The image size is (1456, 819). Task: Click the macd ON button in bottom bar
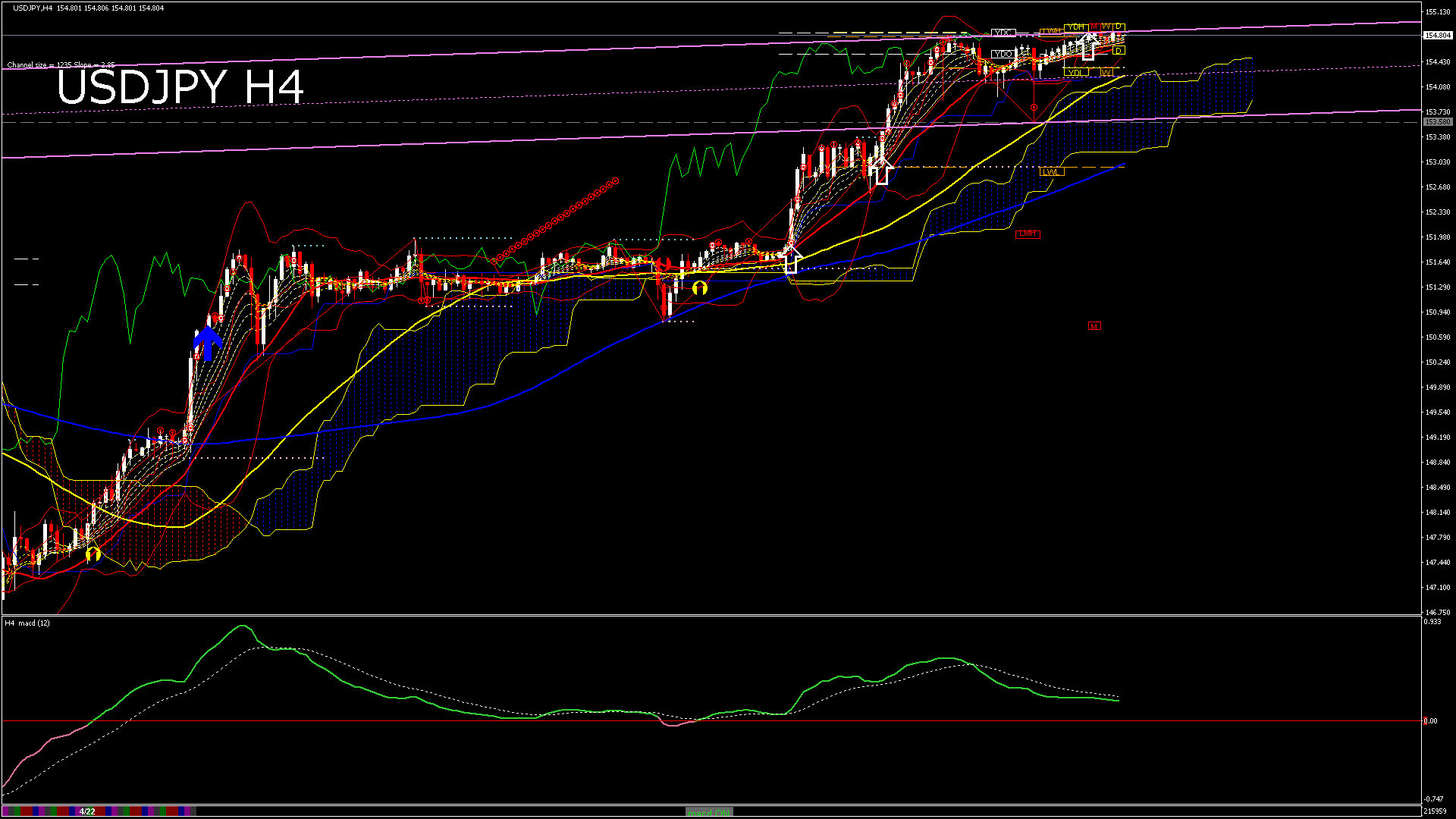point(709,811)
